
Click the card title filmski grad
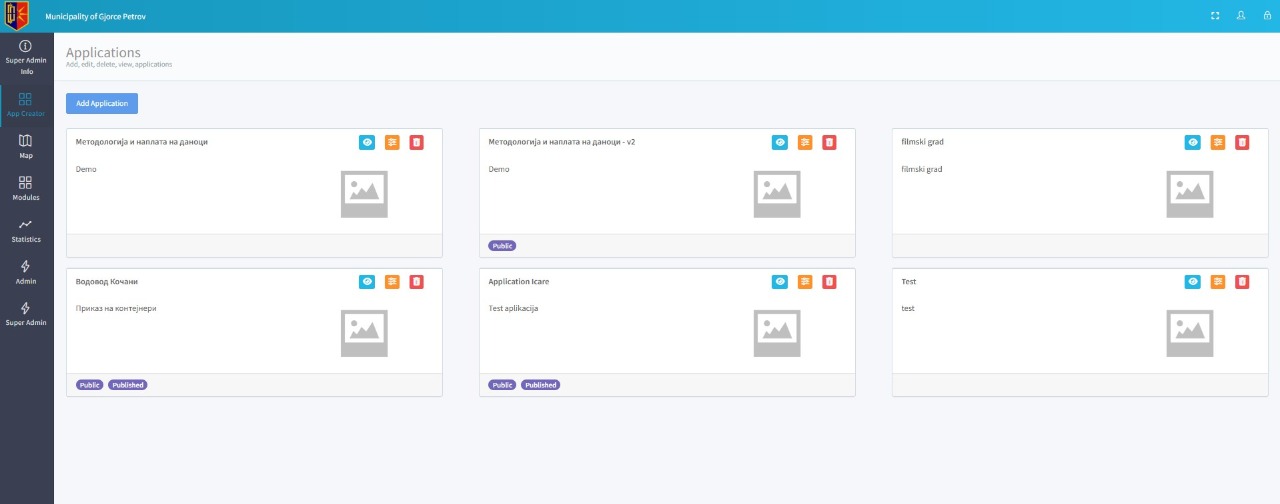[922, 142]
